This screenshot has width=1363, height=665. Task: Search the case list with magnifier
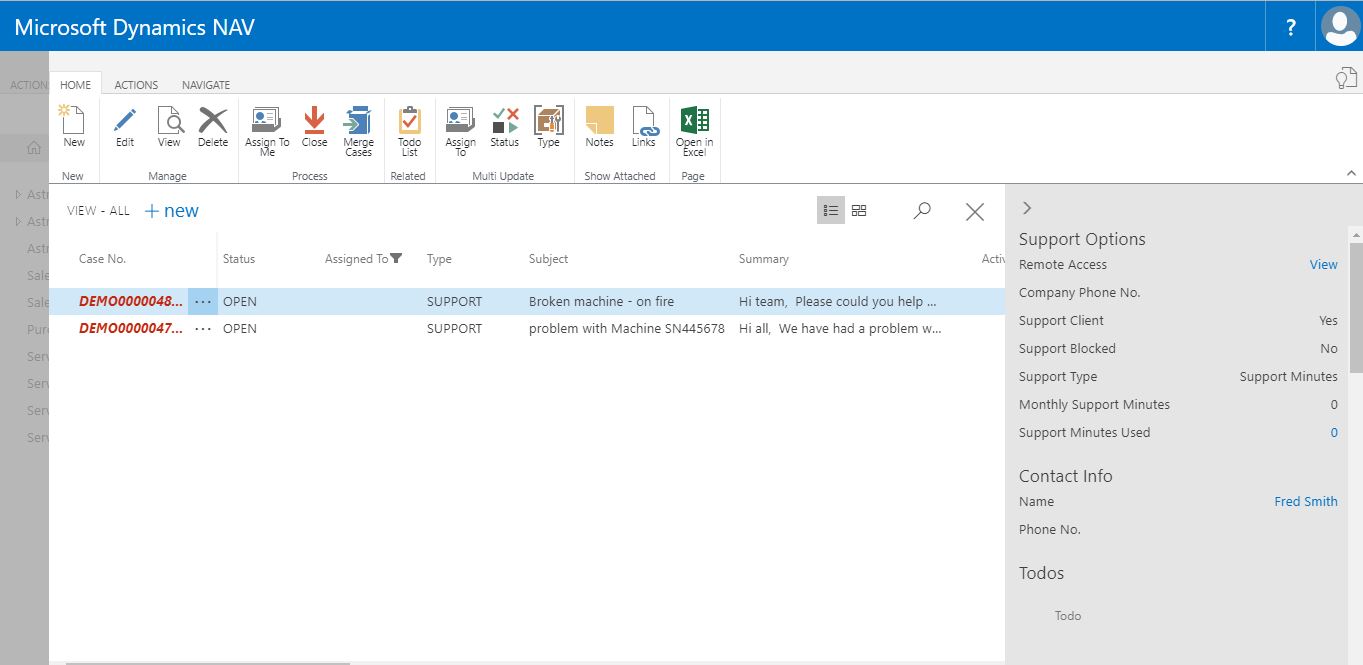922,210
